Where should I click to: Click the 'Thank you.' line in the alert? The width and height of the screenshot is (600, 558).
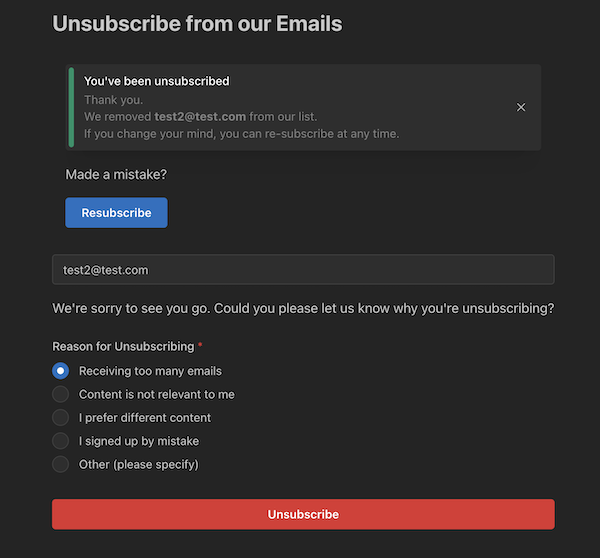coord(113,99)
